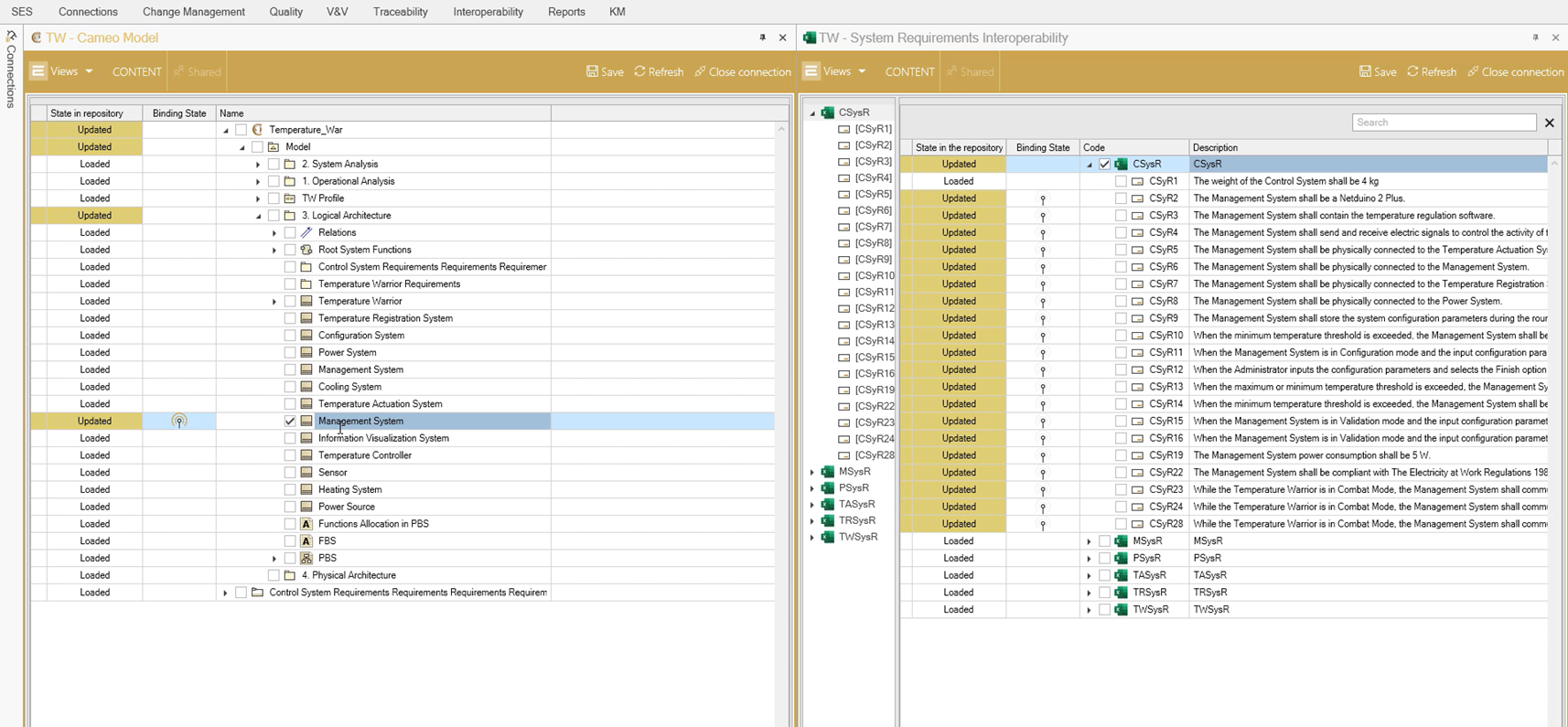
Task: Click the binding state icon of Management System row
Action: coord(179,421)
